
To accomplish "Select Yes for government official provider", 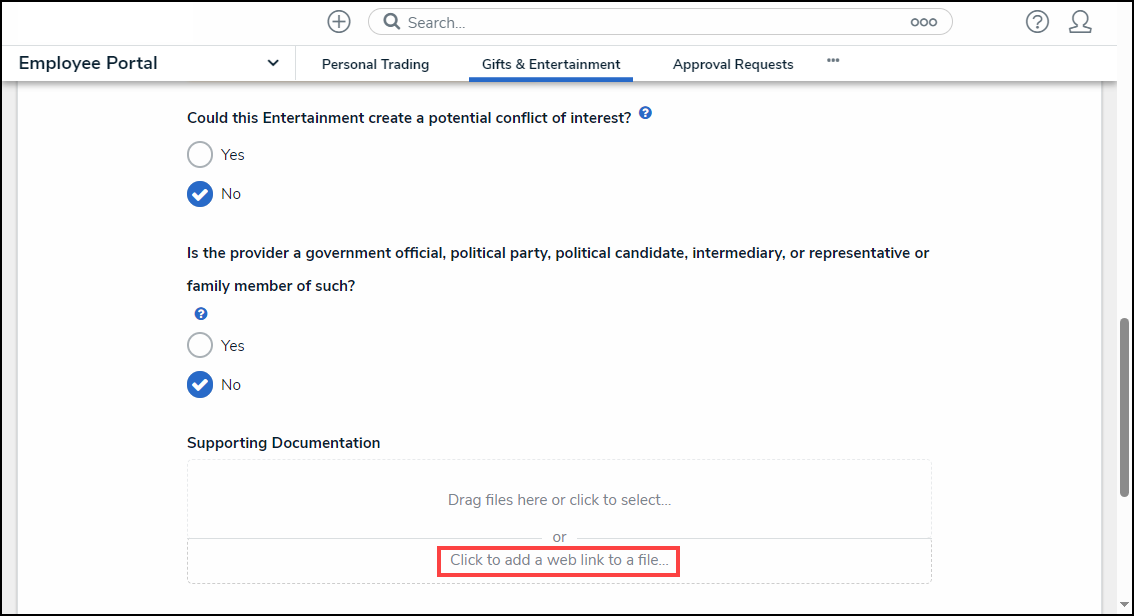I will point(200,346).
